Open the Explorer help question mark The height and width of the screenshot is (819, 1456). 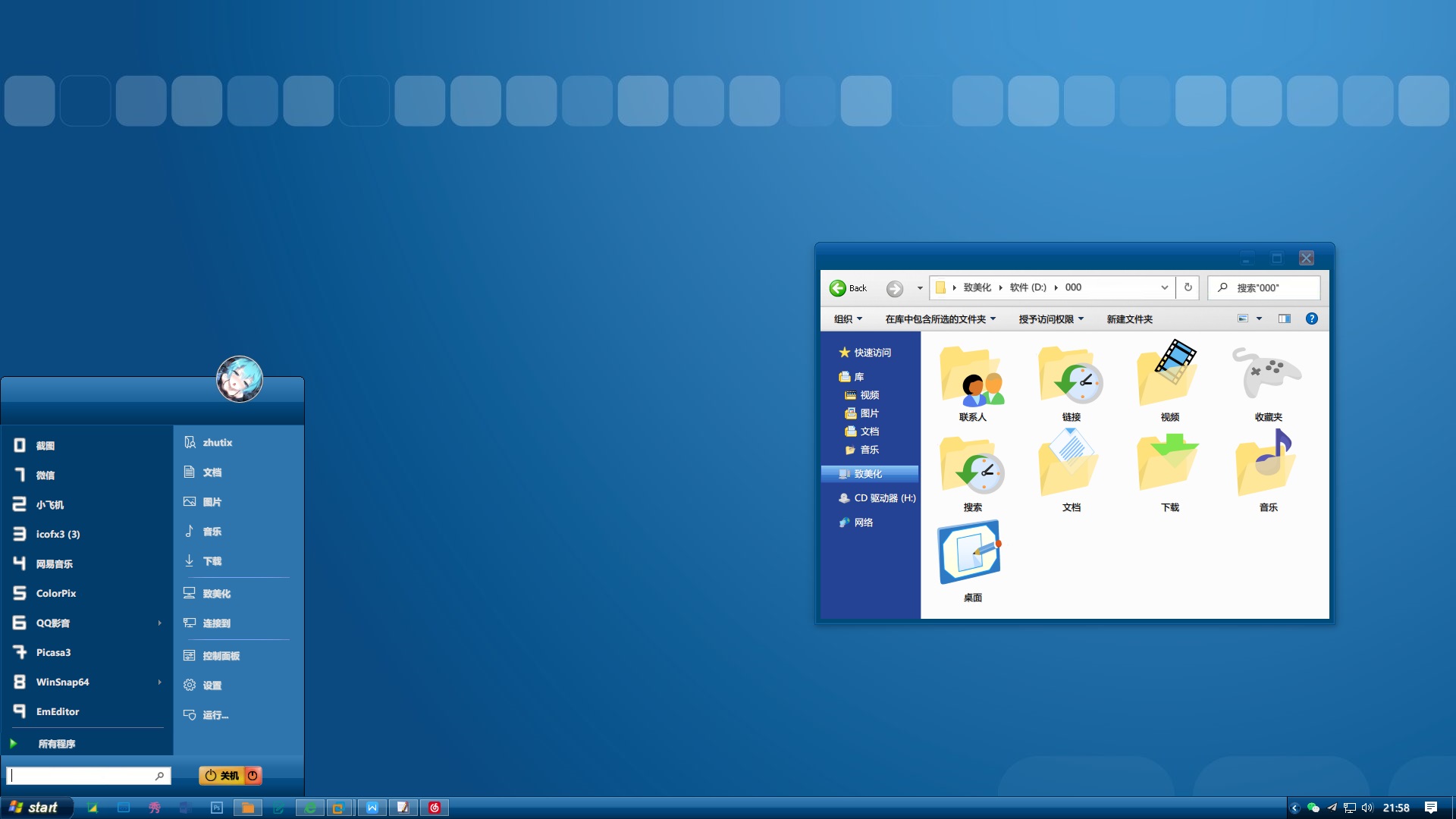coord(1312,318)
